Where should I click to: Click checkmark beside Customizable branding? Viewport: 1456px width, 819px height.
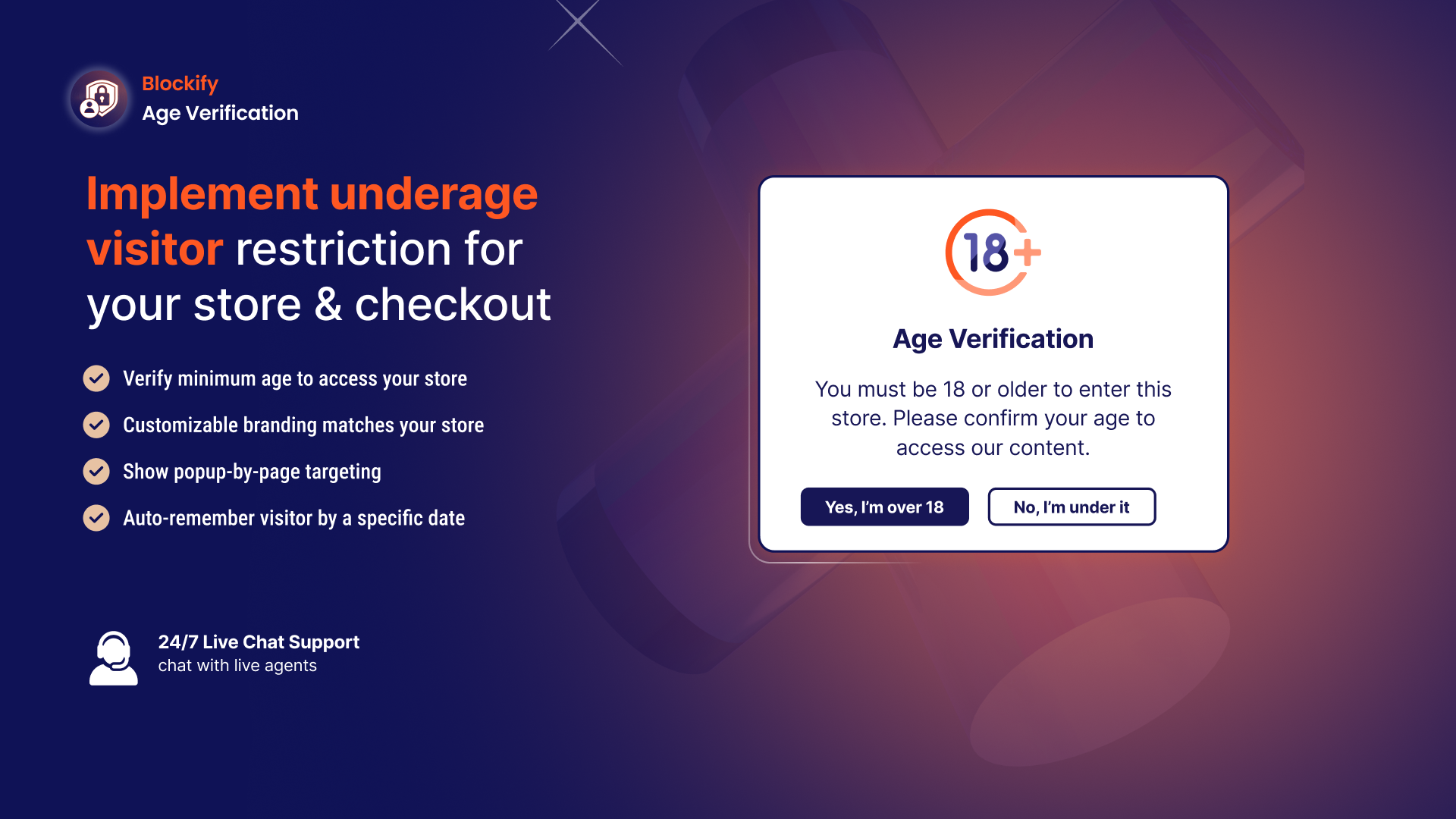pyautogui.click(x=96, y=425)
